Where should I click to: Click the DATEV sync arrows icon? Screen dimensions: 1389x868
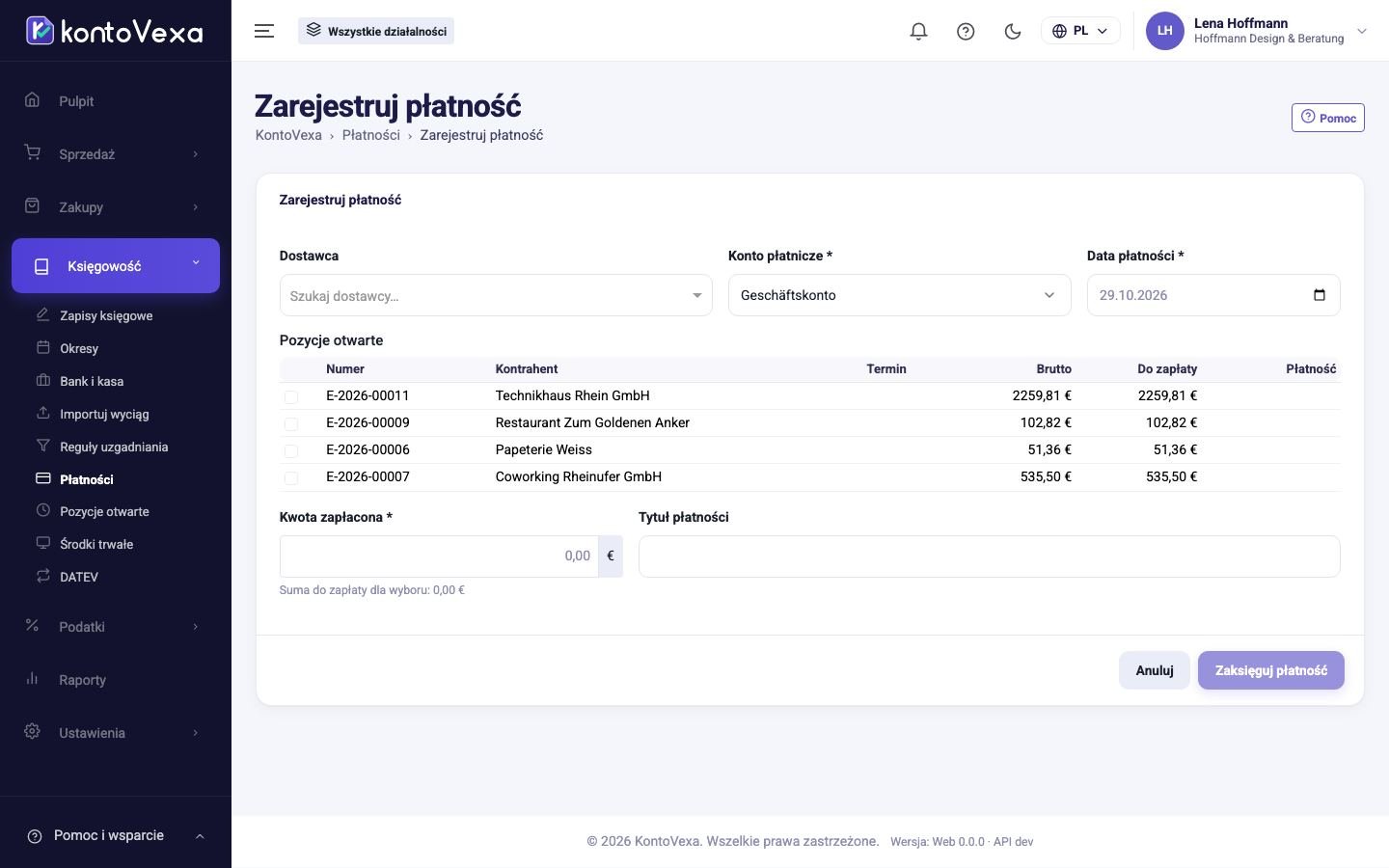pos(43,576)
